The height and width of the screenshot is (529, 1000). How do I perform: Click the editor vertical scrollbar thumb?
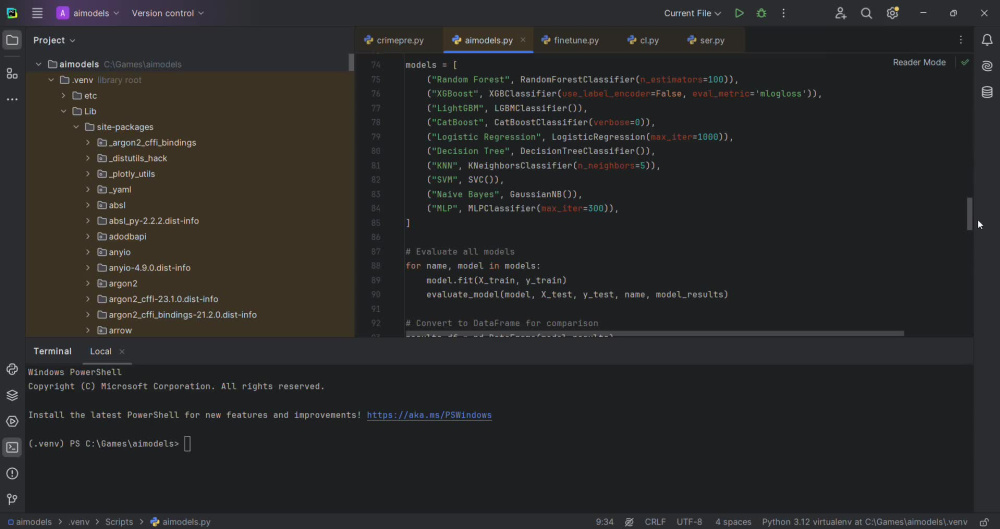point(969,214)
